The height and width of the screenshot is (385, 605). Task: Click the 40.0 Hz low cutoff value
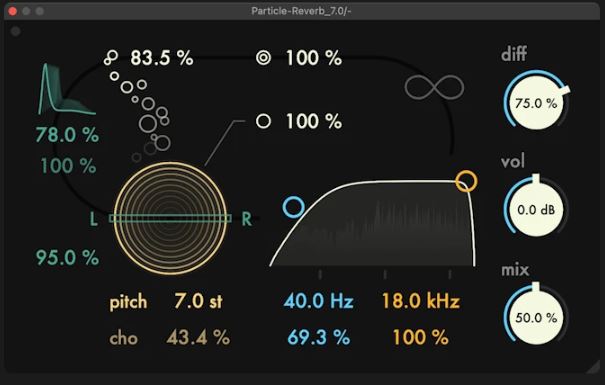coord(319,301)
